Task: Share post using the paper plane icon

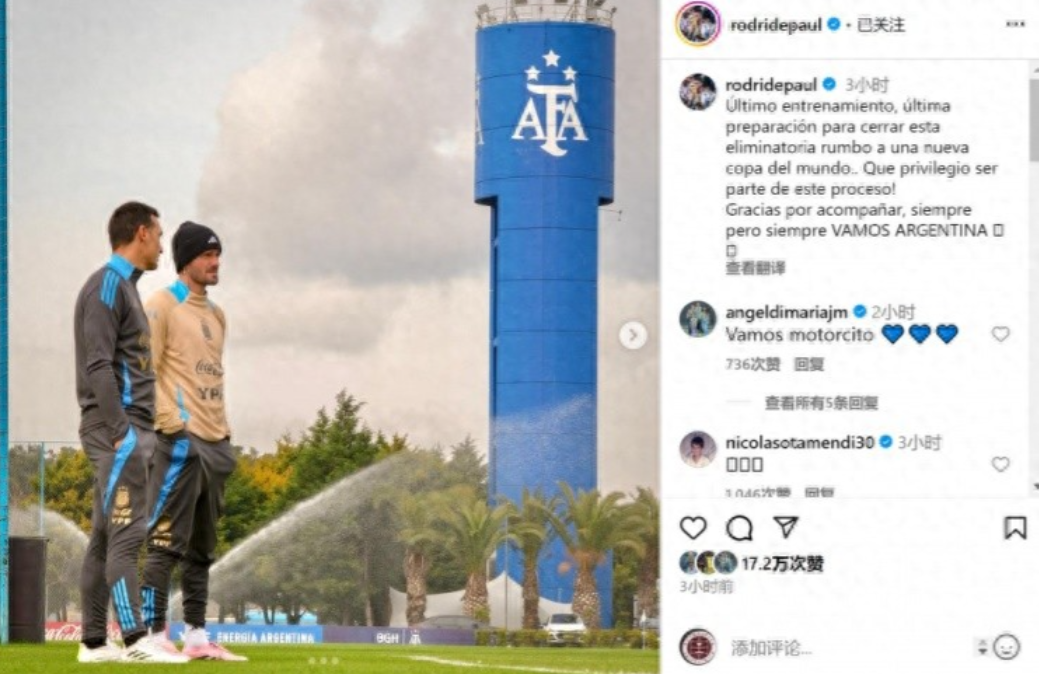Action: (x=785, y=527)
